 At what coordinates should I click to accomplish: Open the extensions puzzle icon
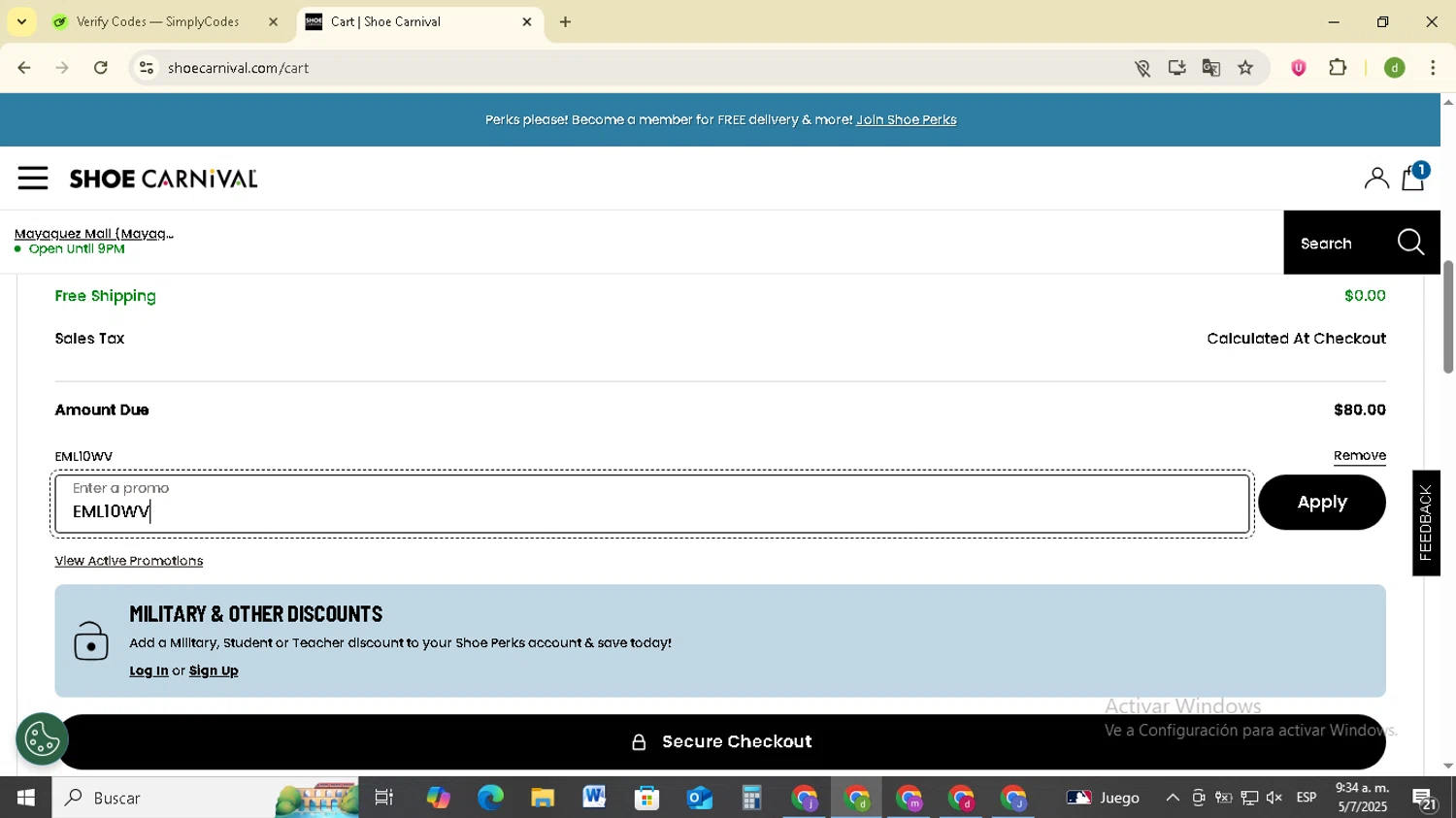[x=1339, y=68]
